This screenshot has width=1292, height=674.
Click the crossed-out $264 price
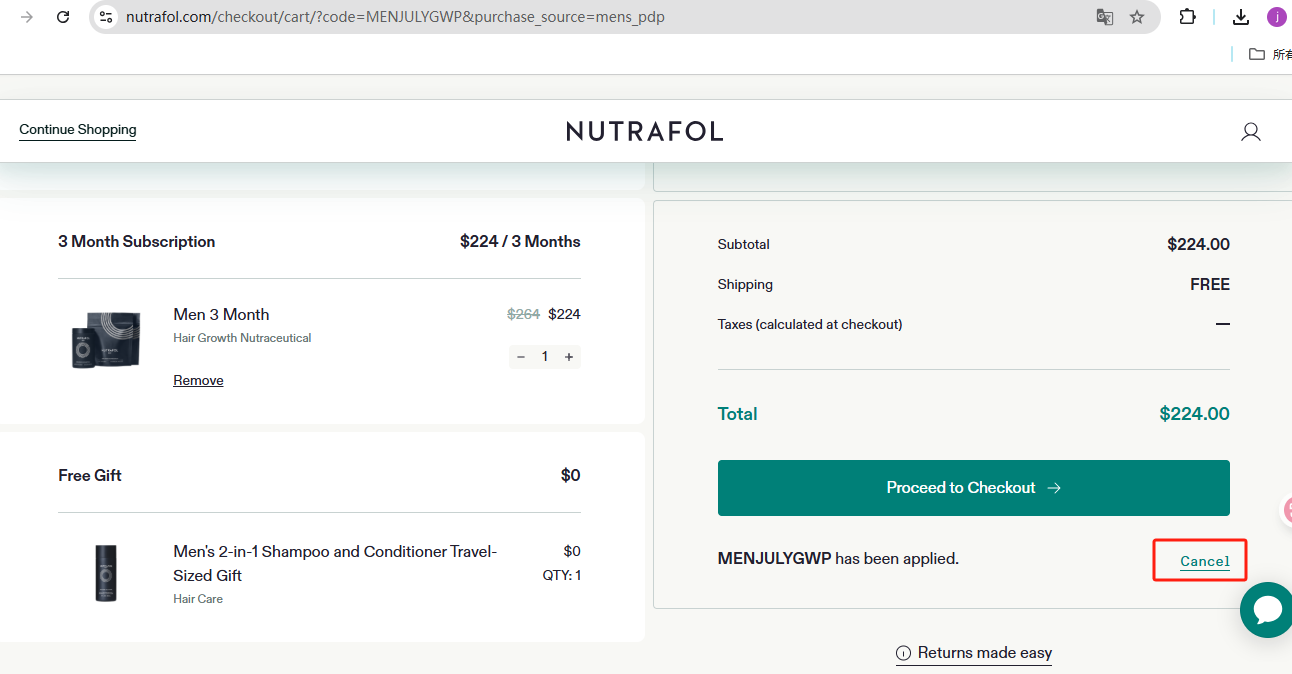point(523,314)
